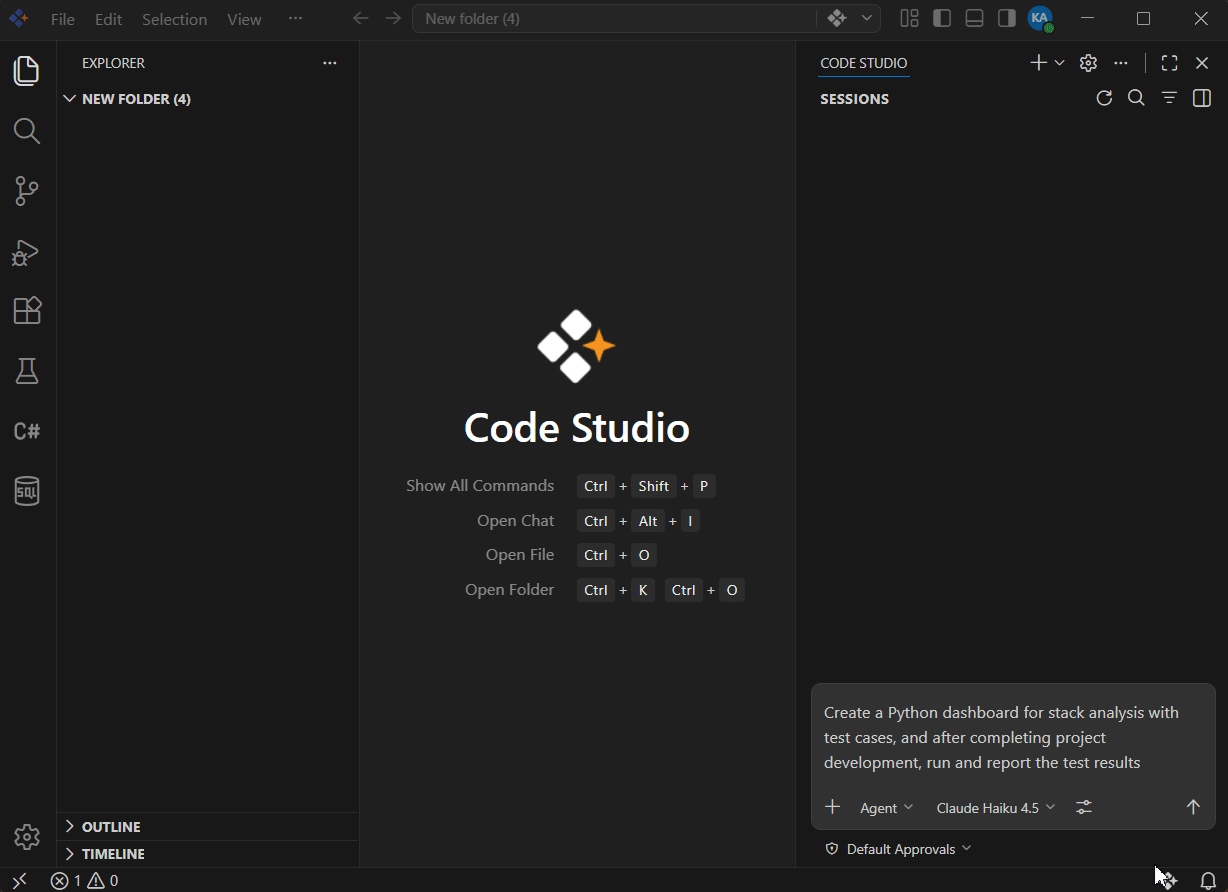Open the title bar sparkle dropdown chevron
1228x892 pixels.
pyautogui.click(x=866, y=18)
